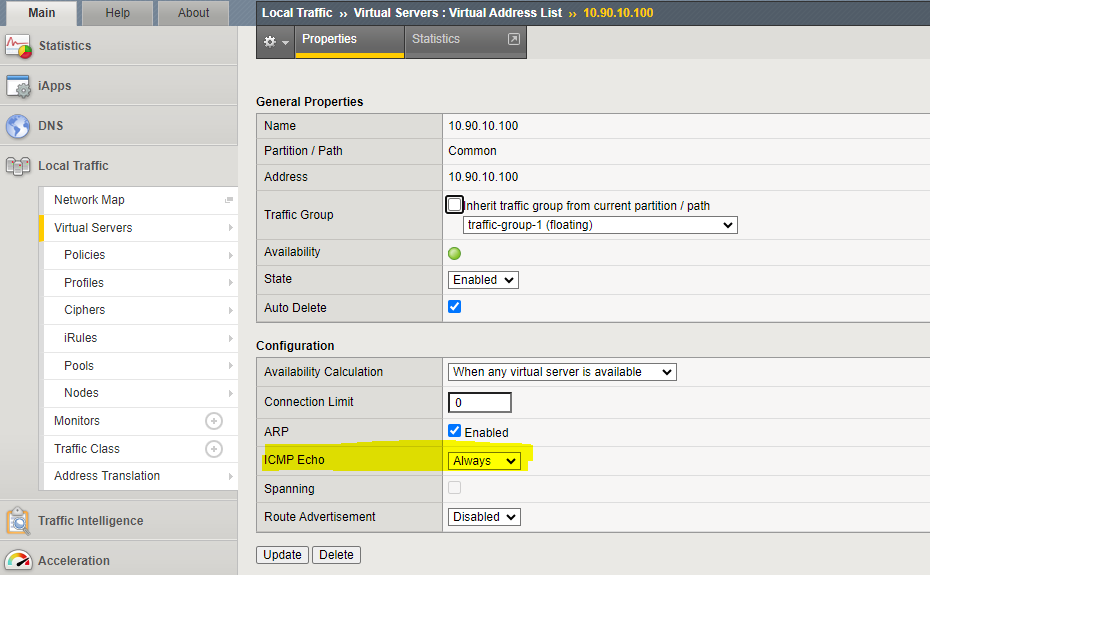Toggle the ARP Enabled checkbox

455,431
